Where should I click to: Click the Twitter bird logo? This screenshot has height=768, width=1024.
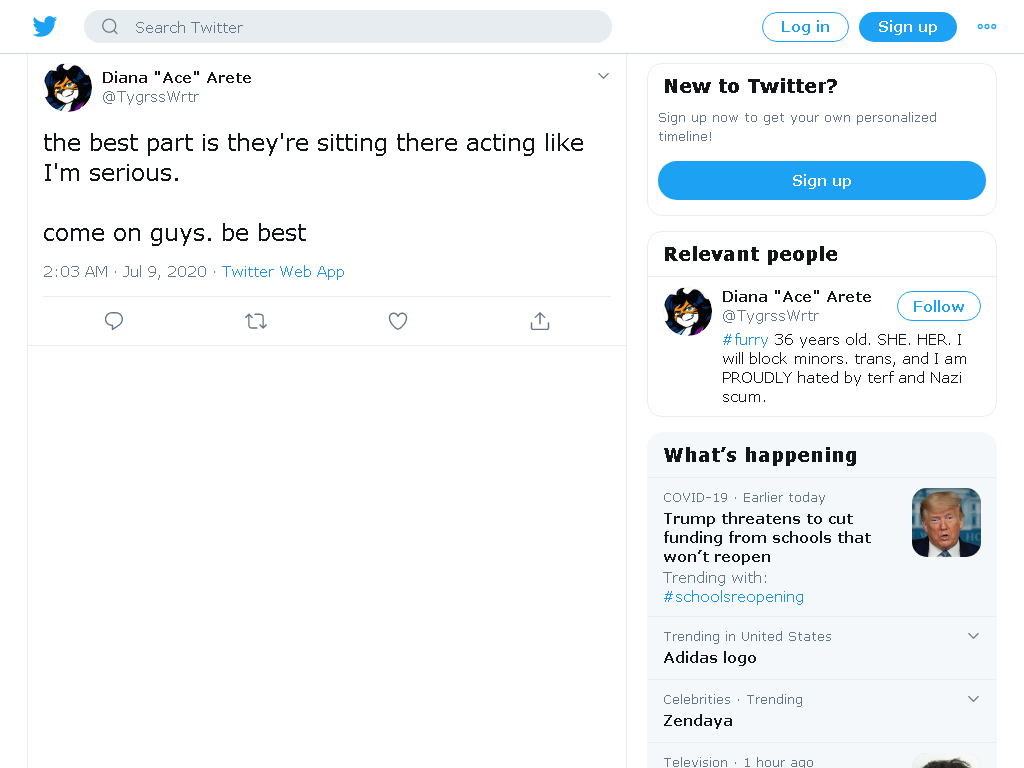[x=44, y=27]
